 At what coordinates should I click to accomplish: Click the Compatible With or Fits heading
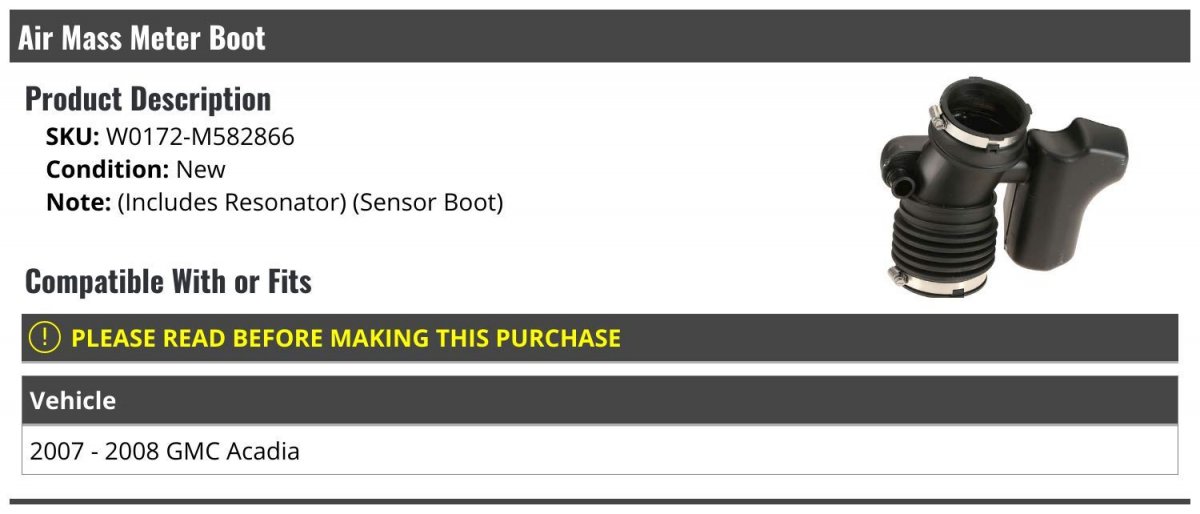tap(168, 282)
